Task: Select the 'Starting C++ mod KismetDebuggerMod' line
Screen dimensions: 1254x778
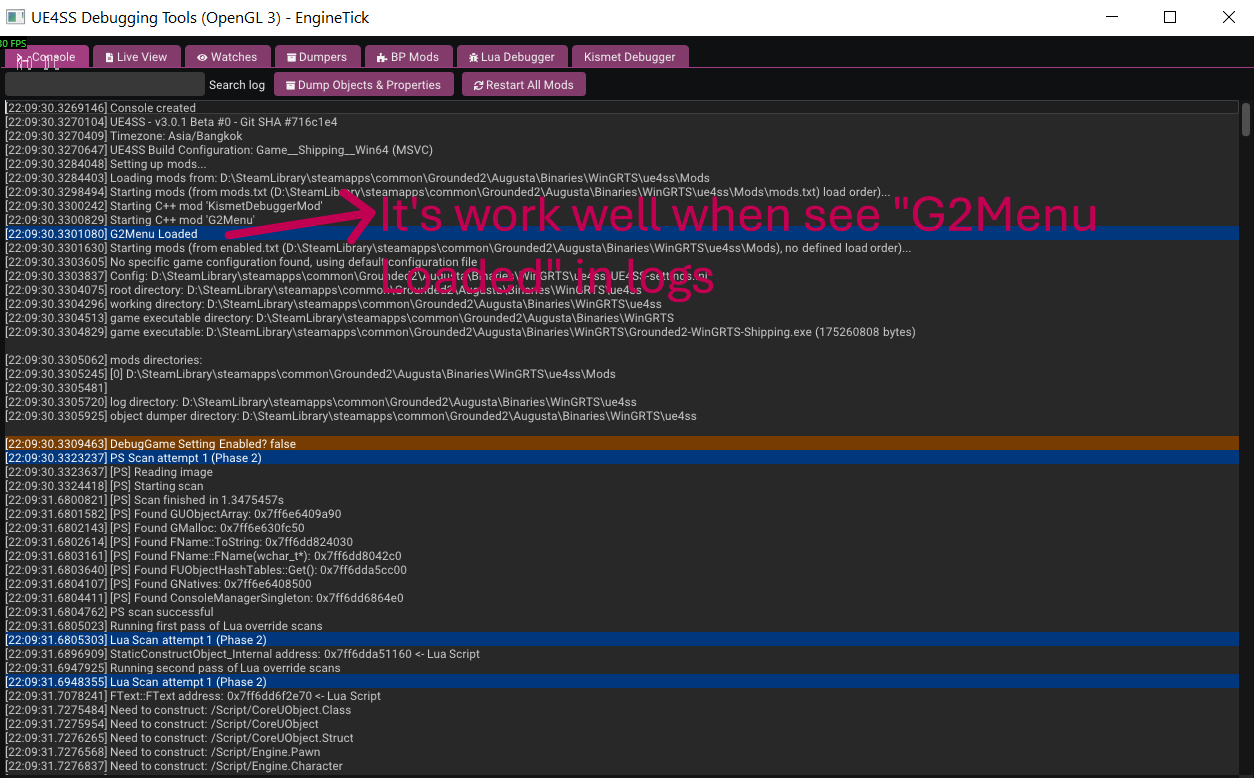Action: [x=621, y=206]
